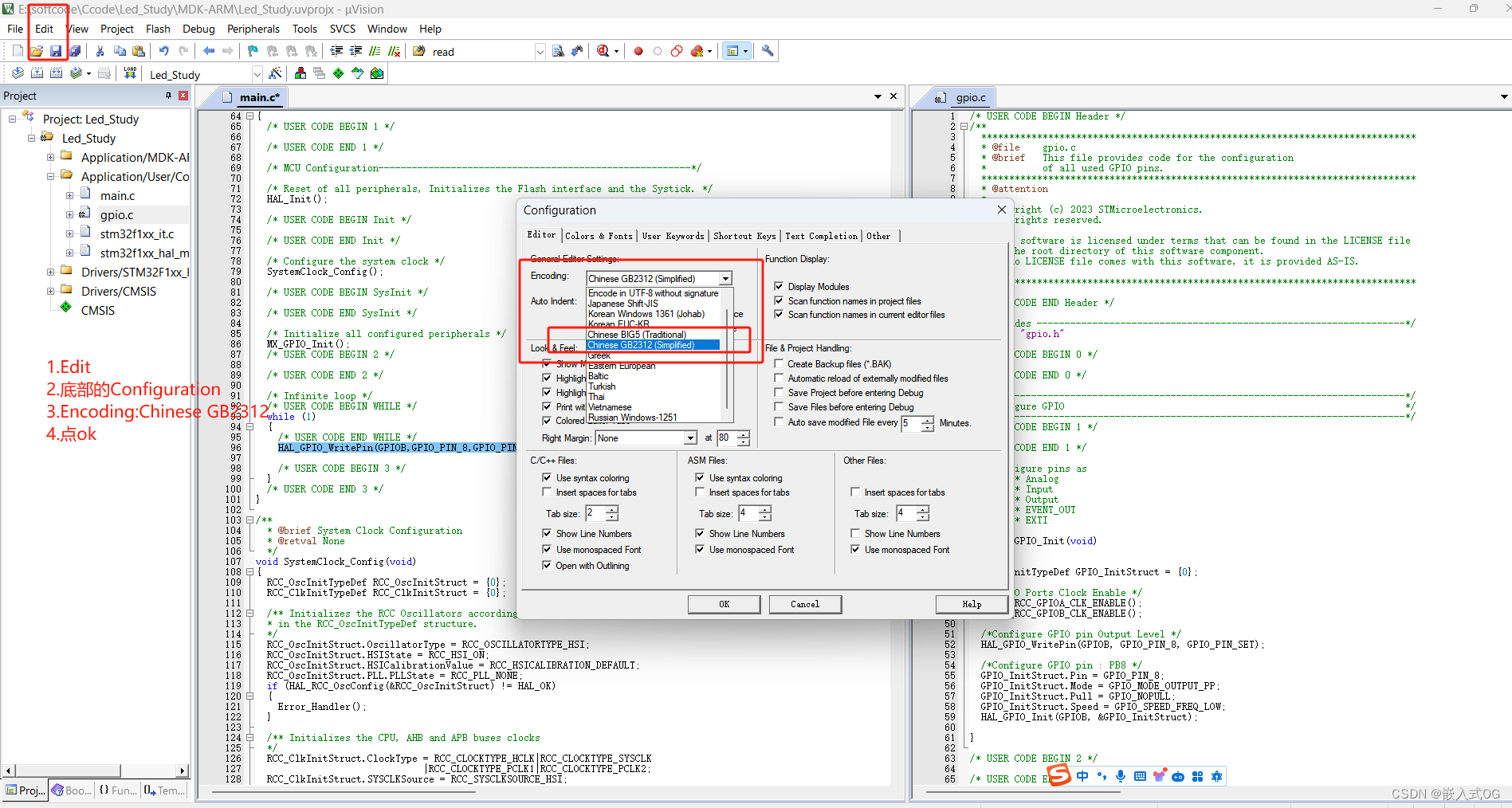Open Options for Target with the wand icon
This screenshot has height=808, width=1512.
(x=275, y=73)
